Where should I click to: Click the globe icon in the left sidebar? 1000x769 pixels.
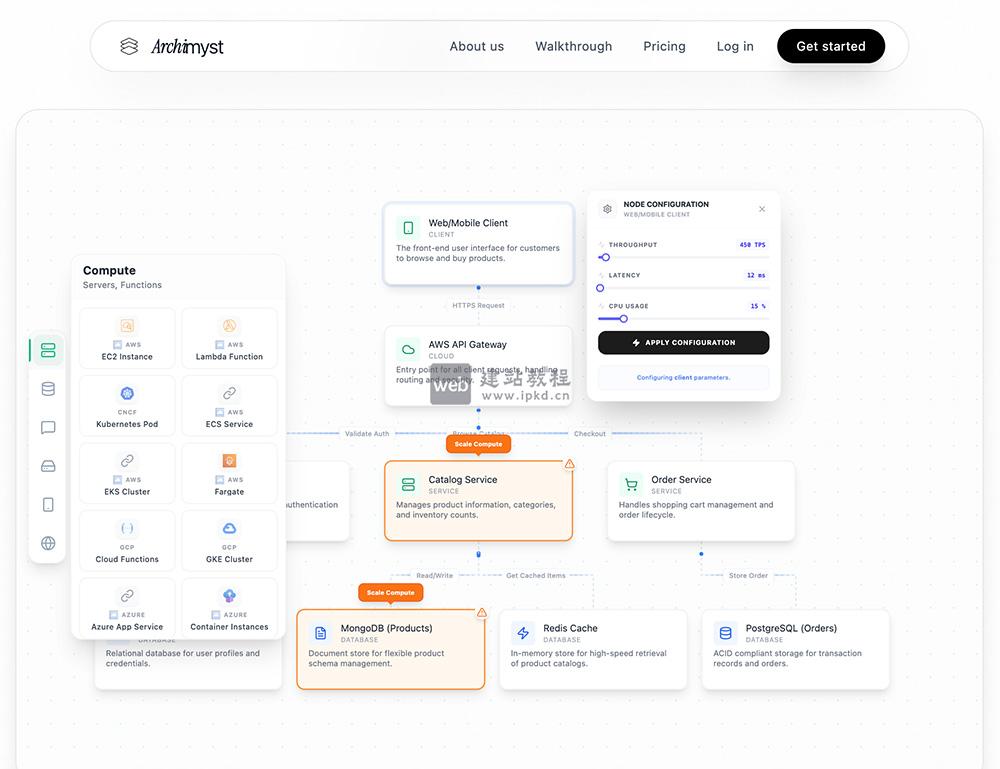click(46, 543)
